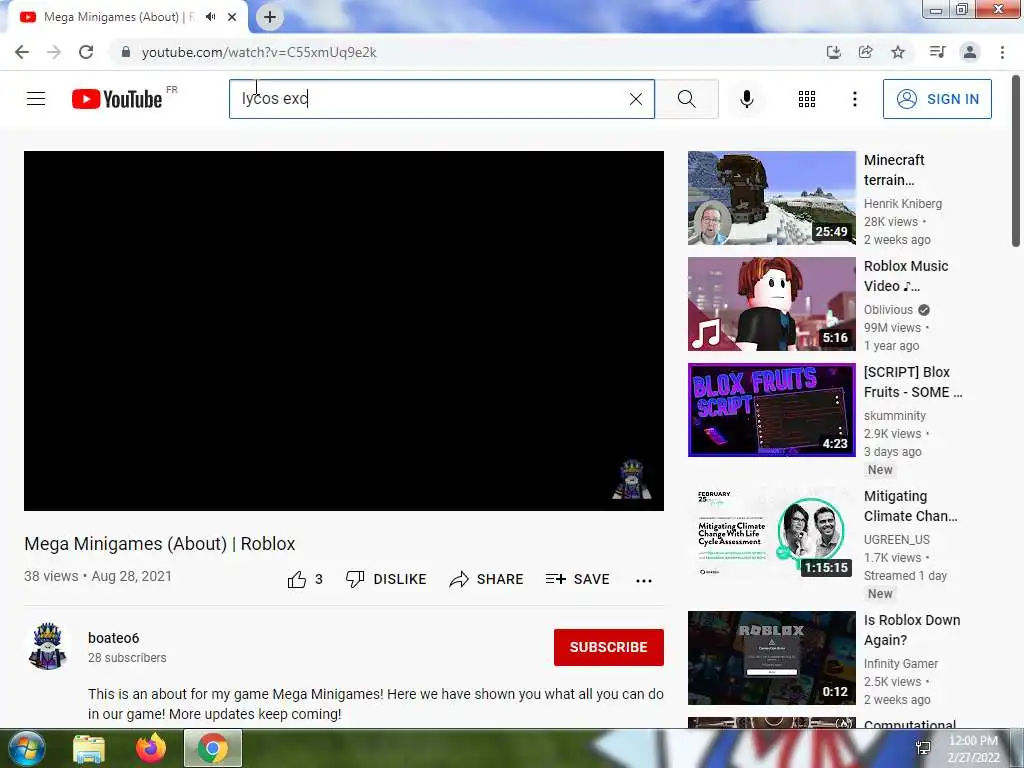1024x768 pixels.
Task: Click the install/download icon in address bar
Action: click(834, 52)
